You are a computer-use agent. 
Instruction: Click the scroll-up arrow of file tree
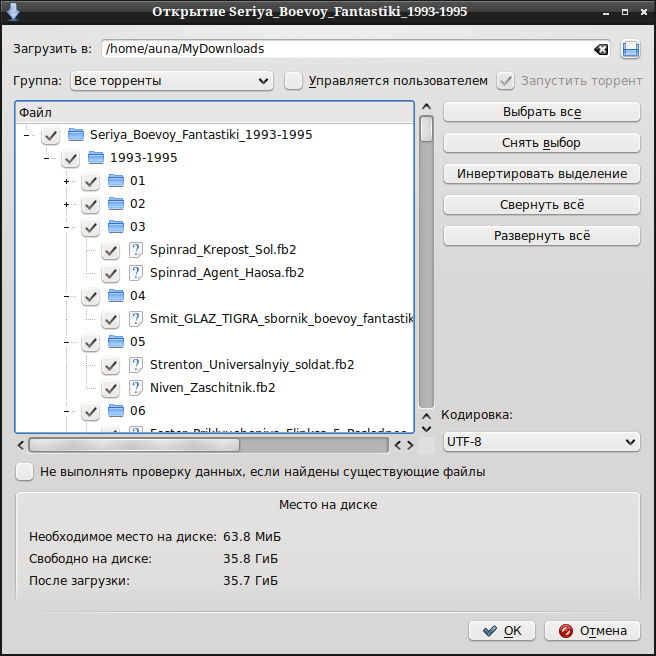coord(426,107)
